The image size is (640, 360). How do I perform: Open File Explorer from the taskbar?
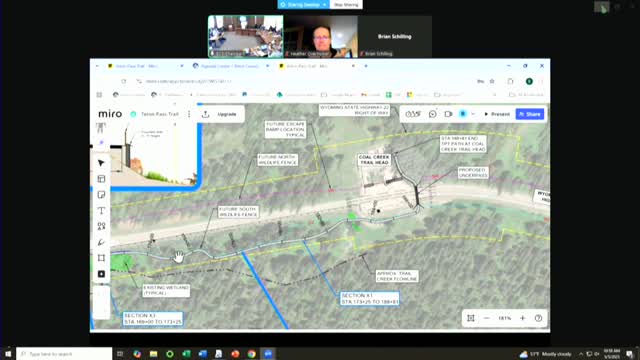tap(153, 353)
